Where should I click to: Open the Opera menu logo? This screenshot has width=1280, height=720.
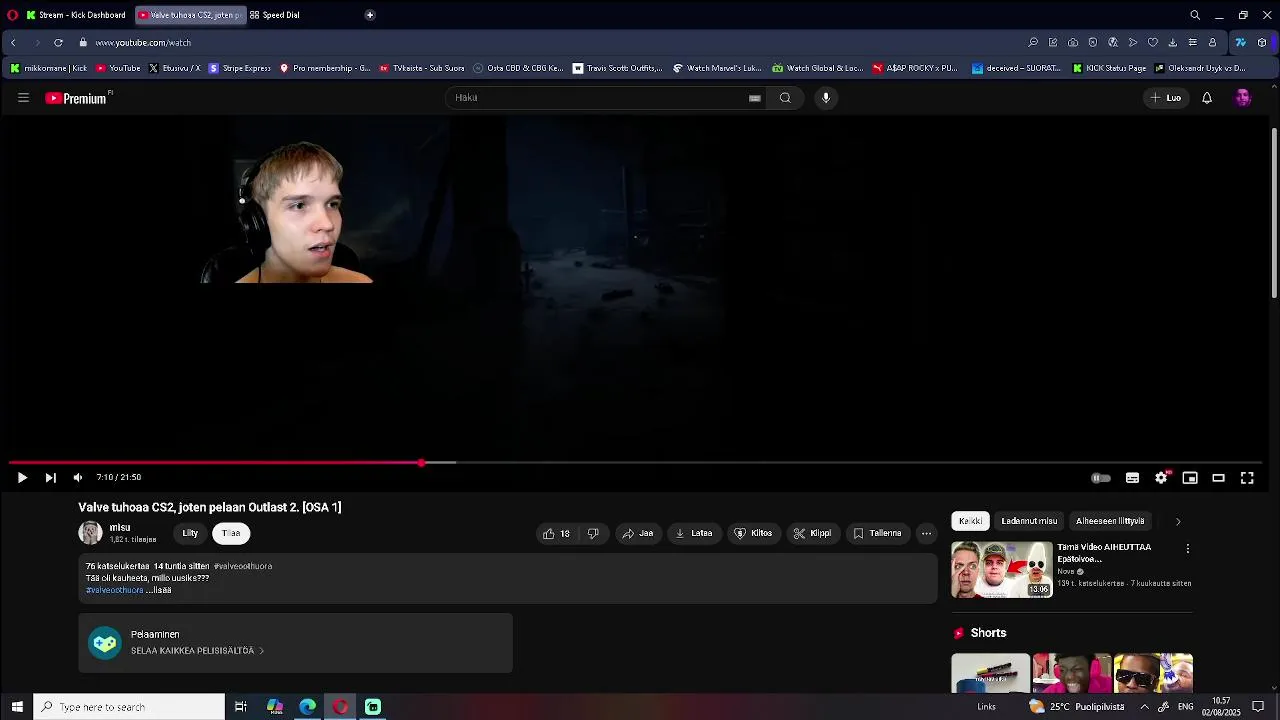click(x=12, y=15)
